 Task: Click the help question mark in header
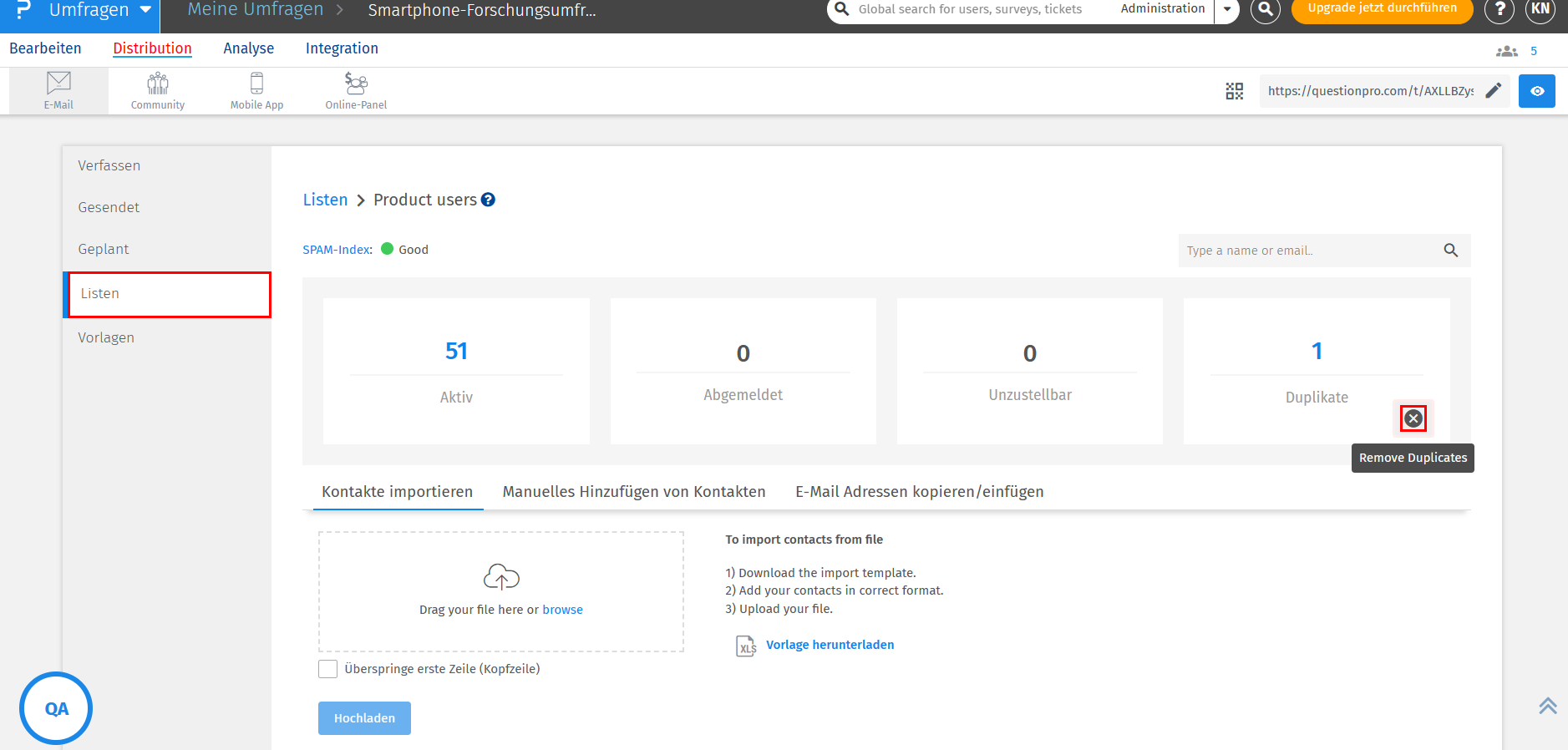1499,9
